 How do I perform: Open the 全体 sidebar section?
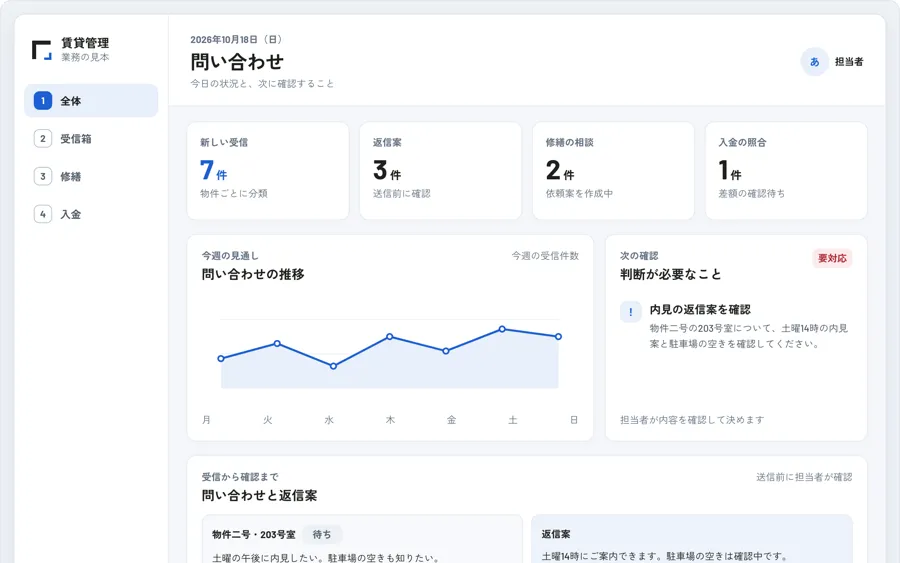(x=91, y=100)
